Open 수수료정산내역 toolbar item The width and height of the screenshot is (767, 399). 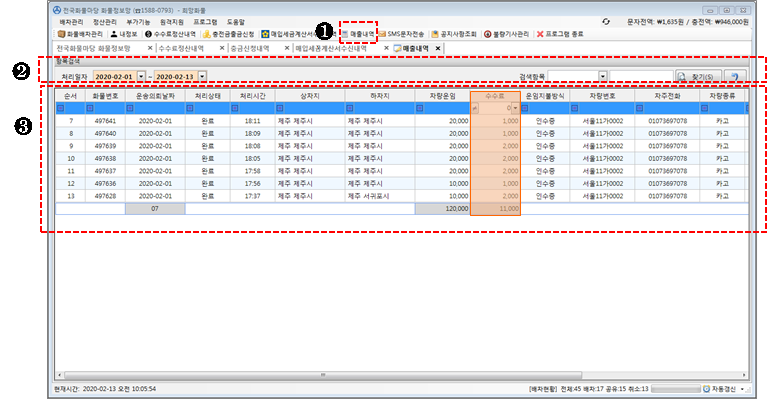(x=170, y=34)
